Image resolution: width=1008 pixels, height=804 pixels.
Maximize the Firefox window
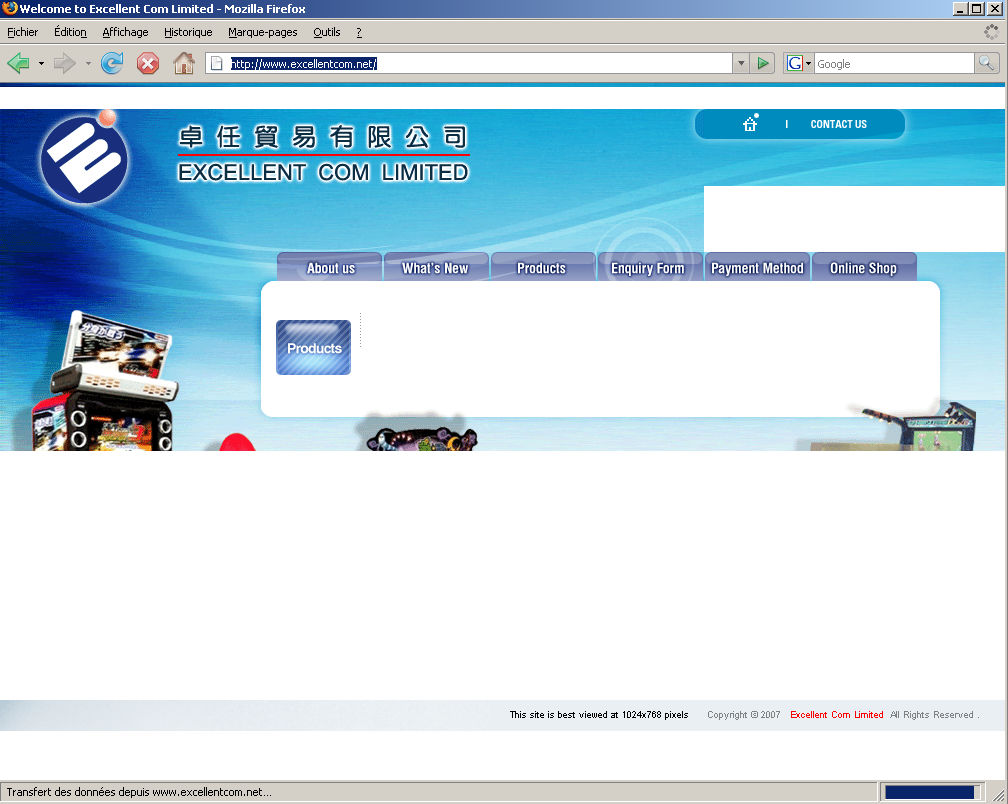pyautogui.click(x=976, y=8)
